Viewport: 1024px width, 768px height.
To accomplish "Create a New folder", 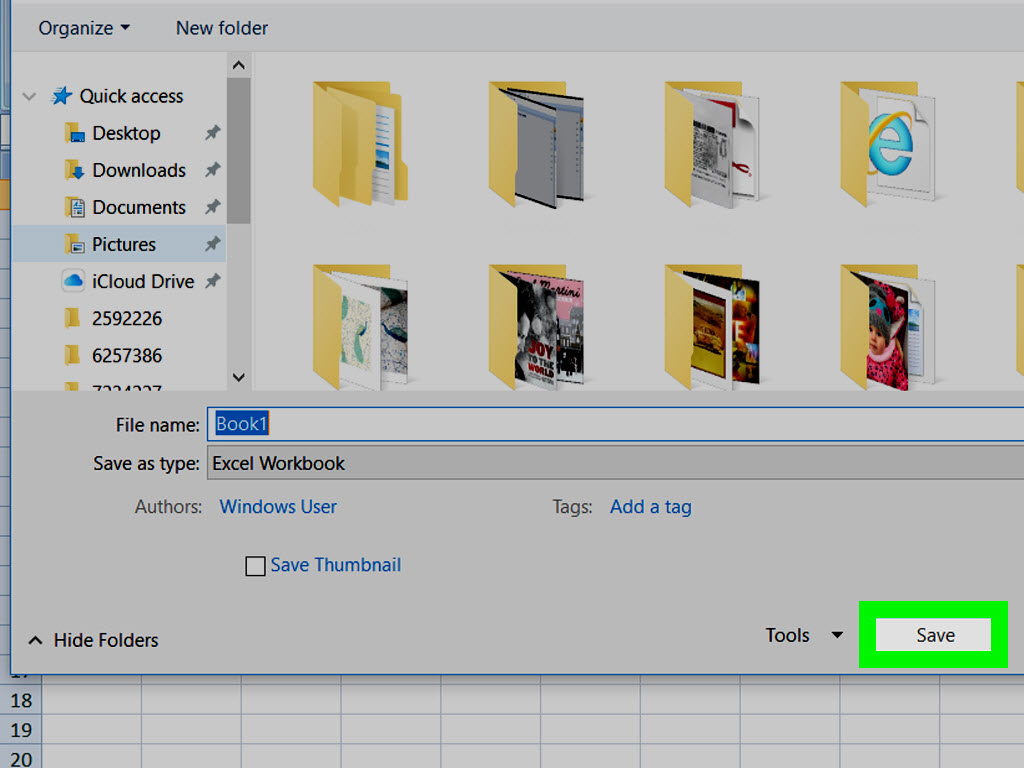I will tap(221, 28).
